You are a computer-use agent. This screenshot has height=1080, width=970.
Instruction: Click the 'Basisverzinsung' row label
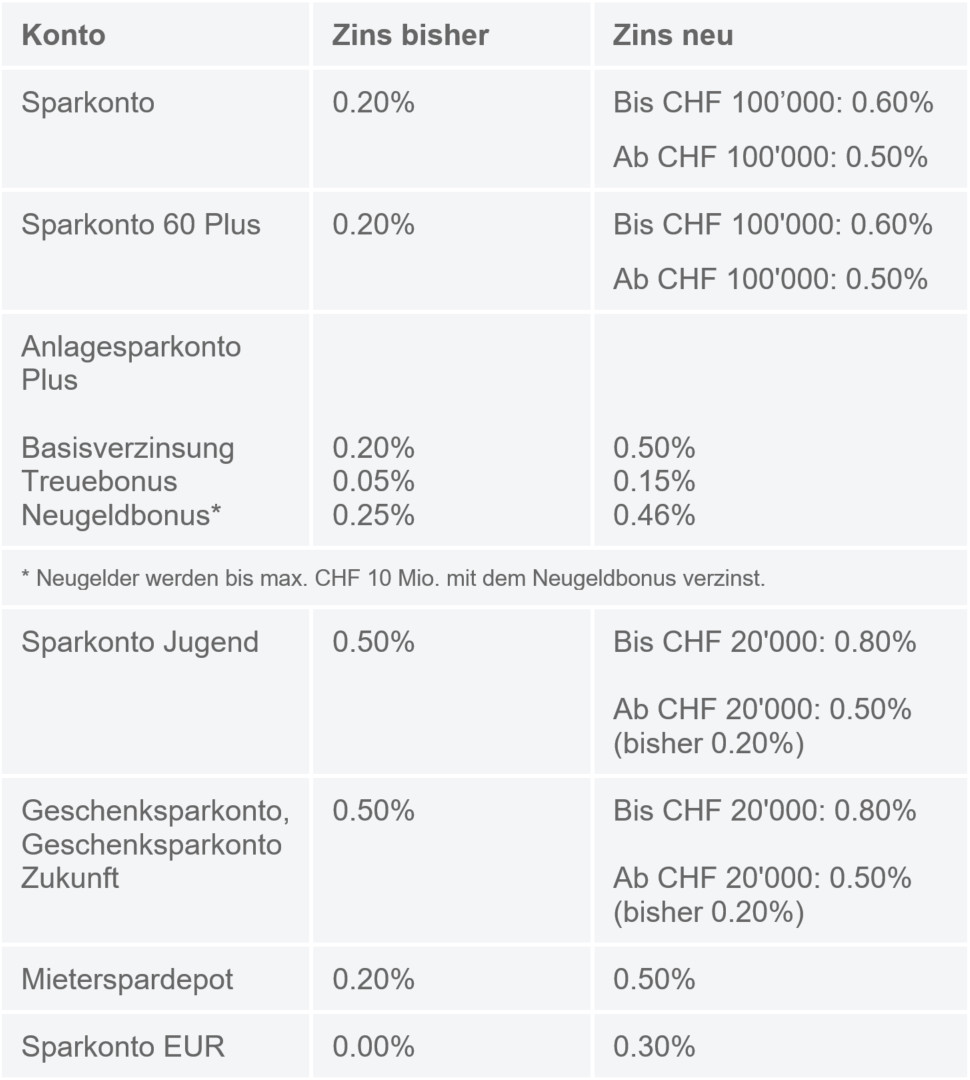(128, 447)
